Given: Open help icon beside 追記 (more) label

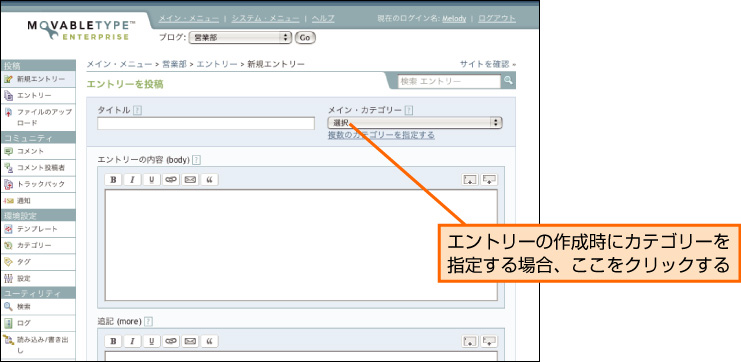Looking at the screenshot, I should click(x=148, y=321).
